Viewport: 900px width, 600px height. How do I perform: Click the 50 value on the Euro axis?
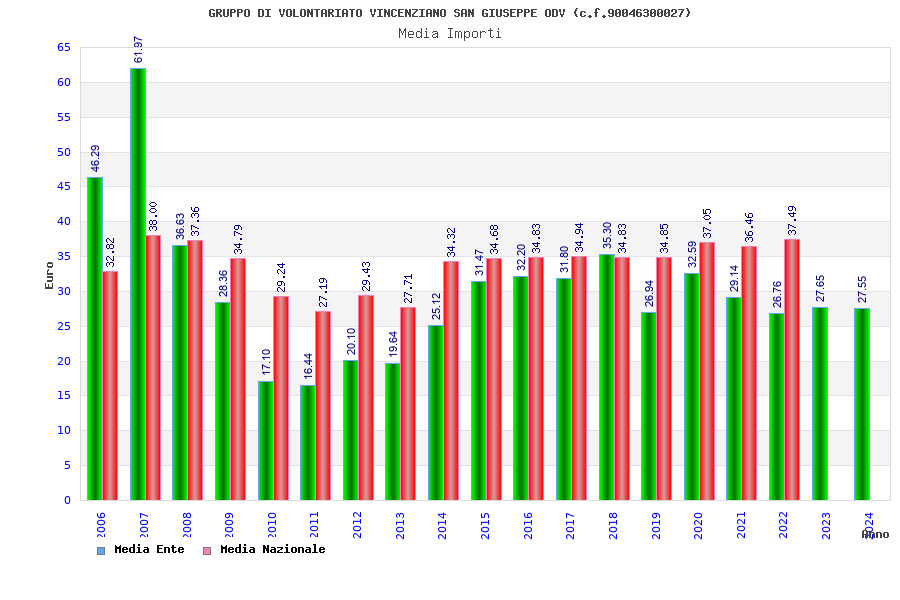point(64,152)
